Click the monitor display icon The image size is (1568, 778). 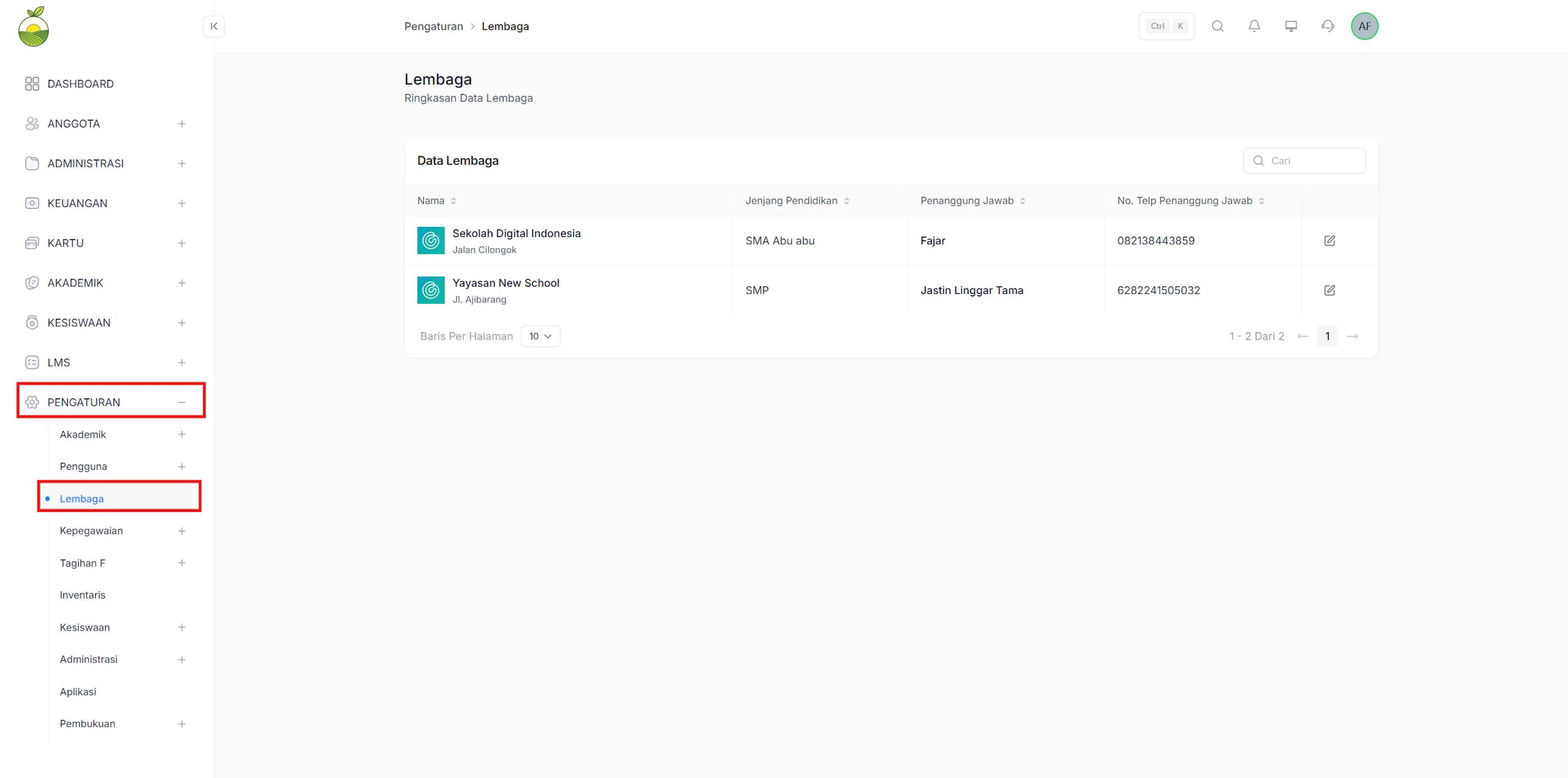click(x=1291, y=26)
